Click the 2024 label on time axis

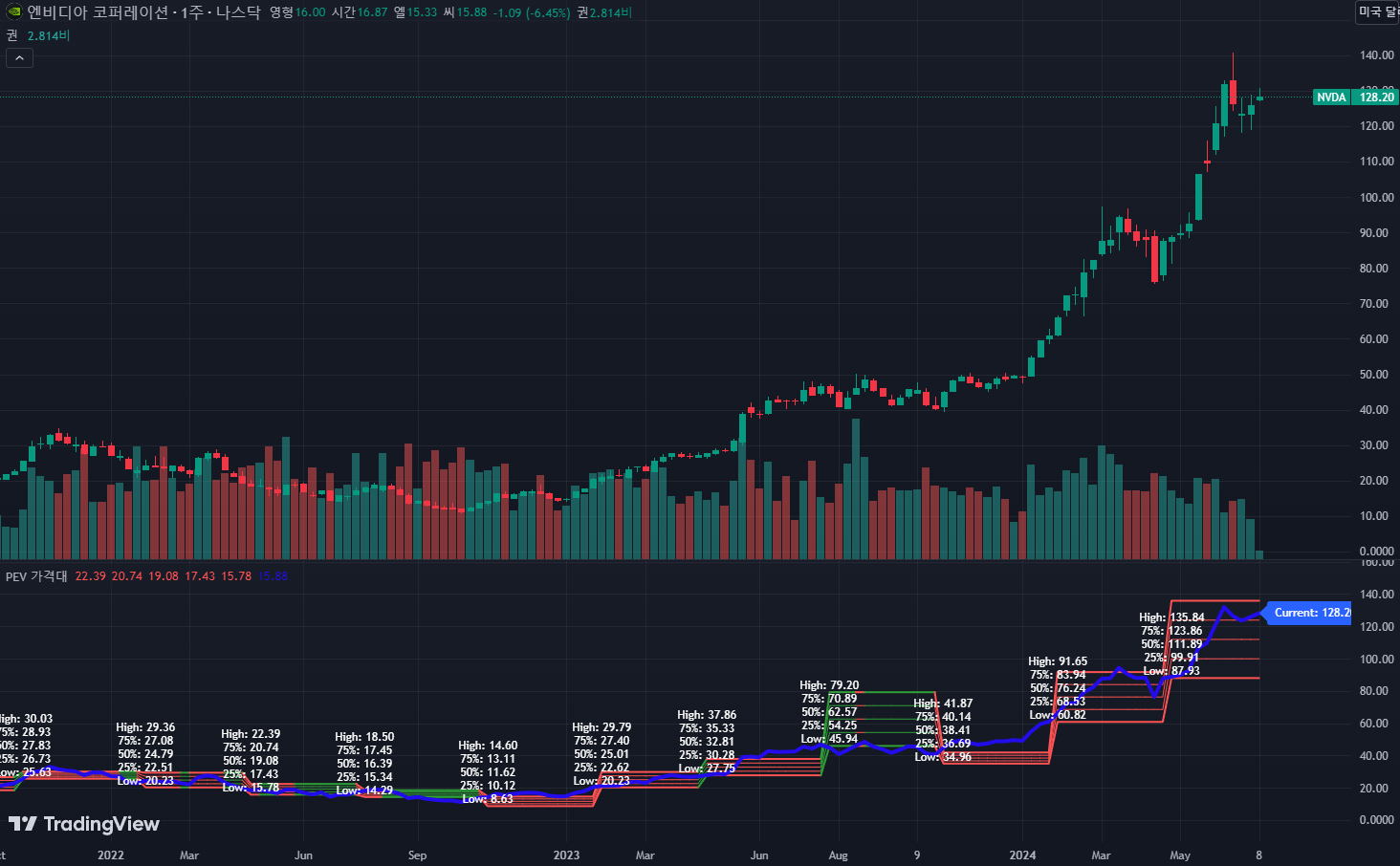1022,855
